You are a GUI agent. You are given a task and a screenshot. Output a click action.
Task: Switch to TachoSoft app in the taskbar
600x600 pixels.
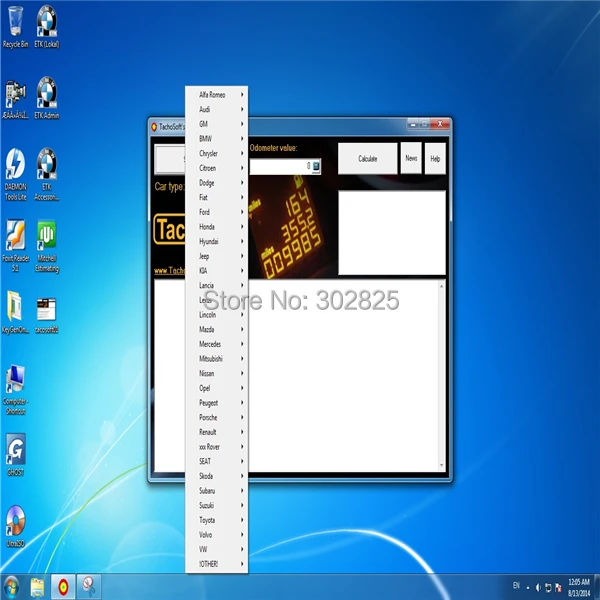tap(63, 587)
